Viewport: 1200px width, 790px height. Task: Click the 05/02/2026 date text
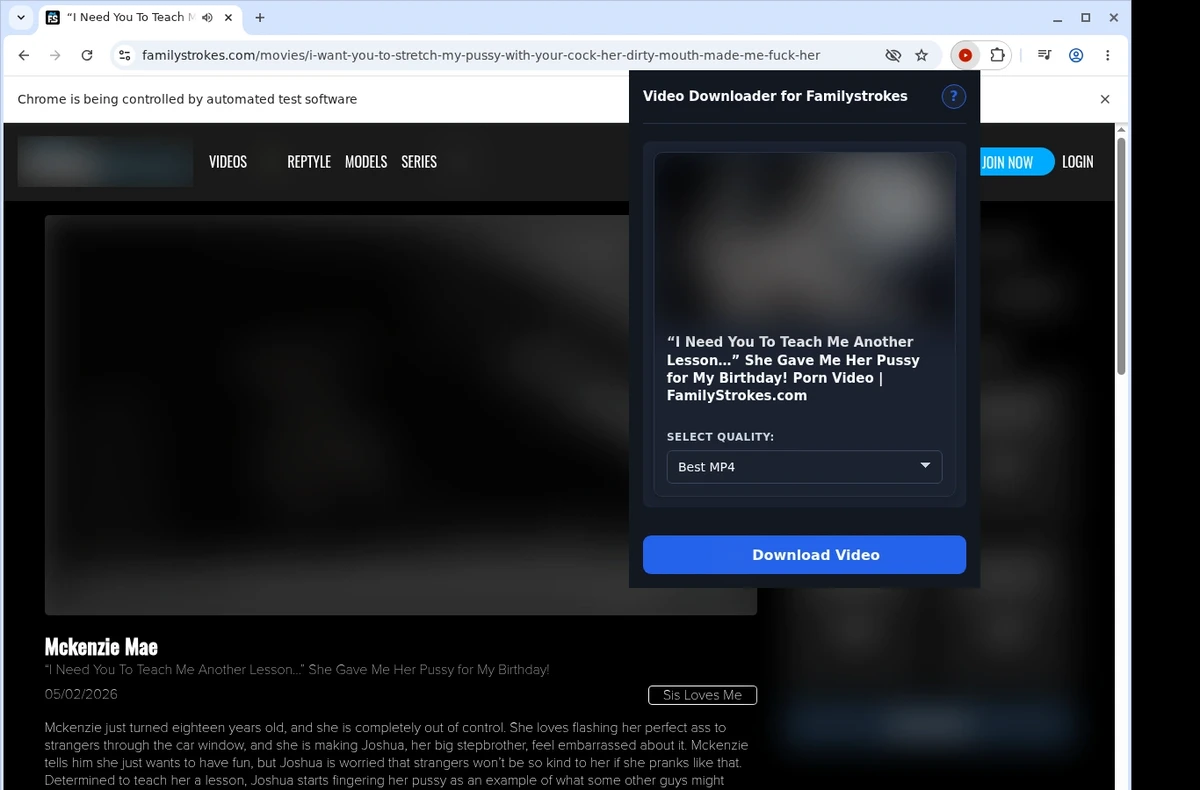(81, 694)
